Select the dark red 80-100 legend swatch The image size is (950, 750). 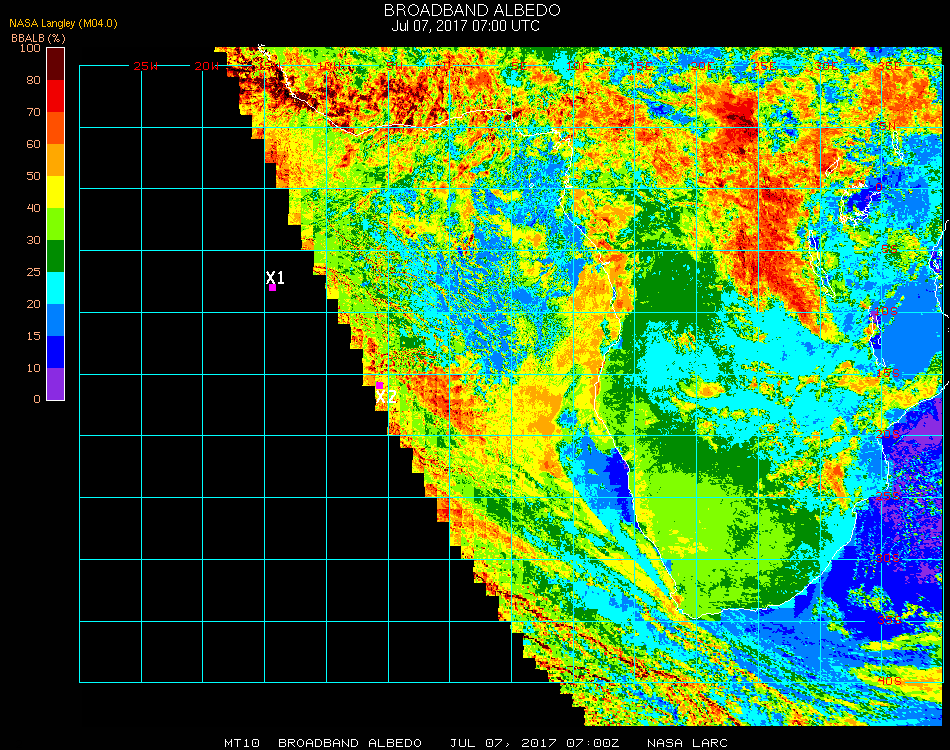(x=56, y=64)
